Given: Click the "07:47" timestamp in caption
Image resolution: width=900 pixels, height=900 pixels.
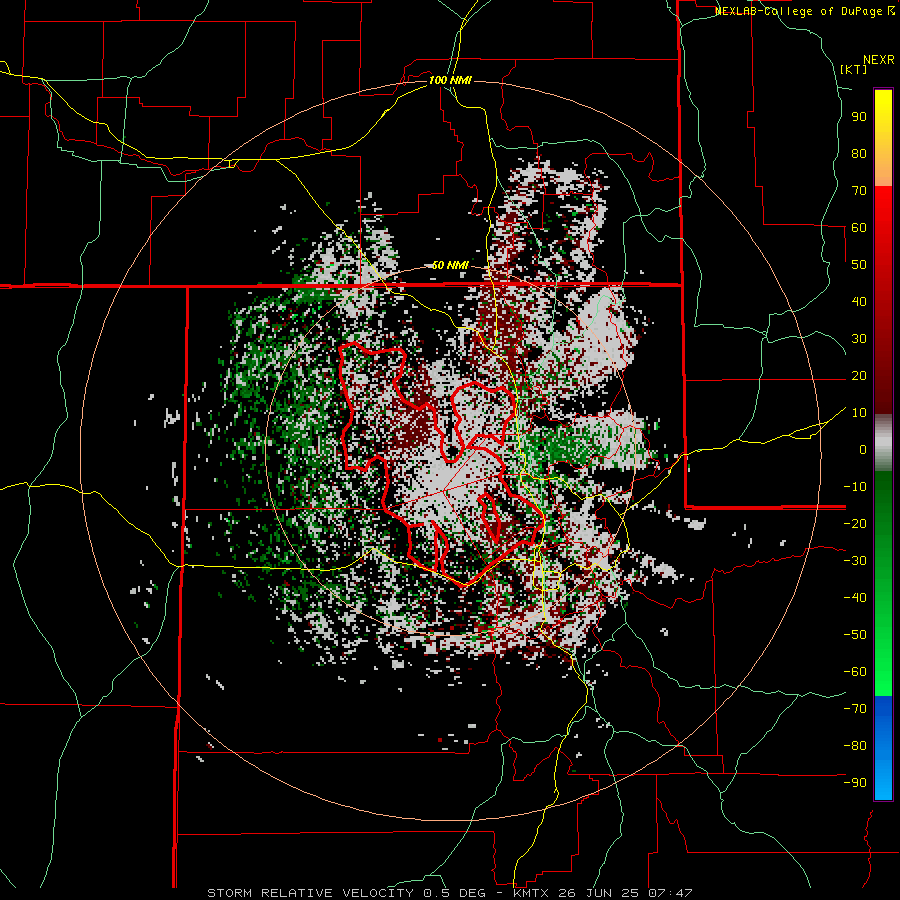Looking at the screenshot, I should tap(672, 893).
